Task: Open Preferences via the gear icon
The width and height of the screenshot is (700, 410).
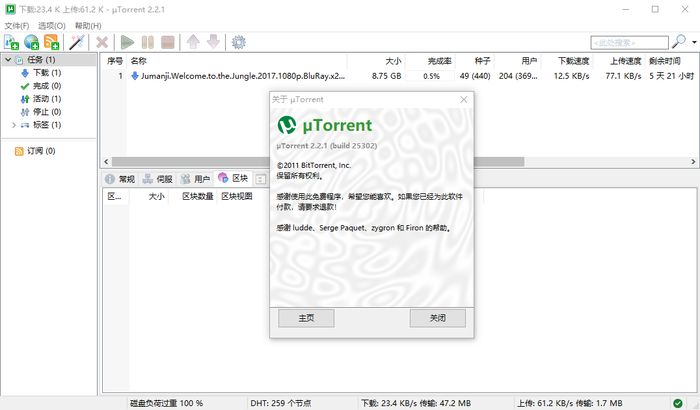Action: click(238, 42)
